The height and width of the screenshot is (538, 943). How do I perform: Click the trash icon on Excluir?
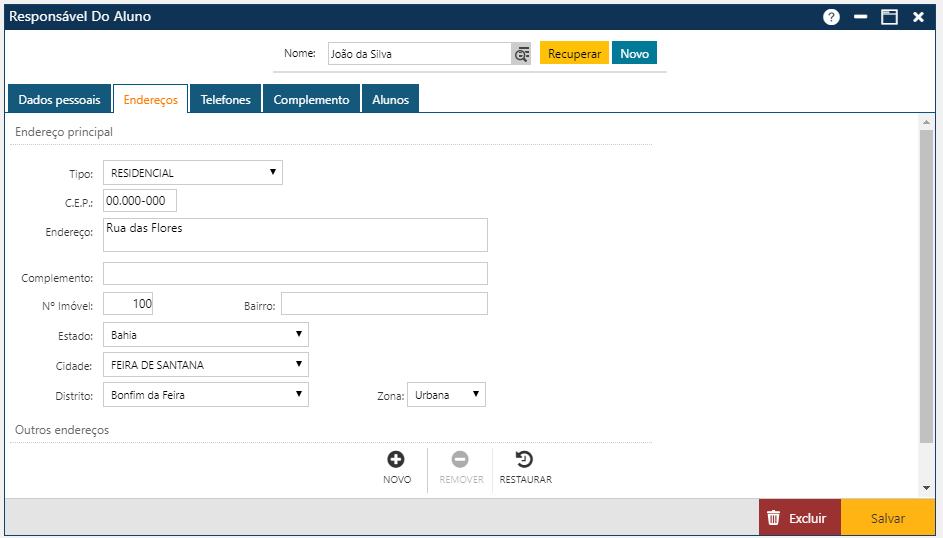tap(773, 518)
